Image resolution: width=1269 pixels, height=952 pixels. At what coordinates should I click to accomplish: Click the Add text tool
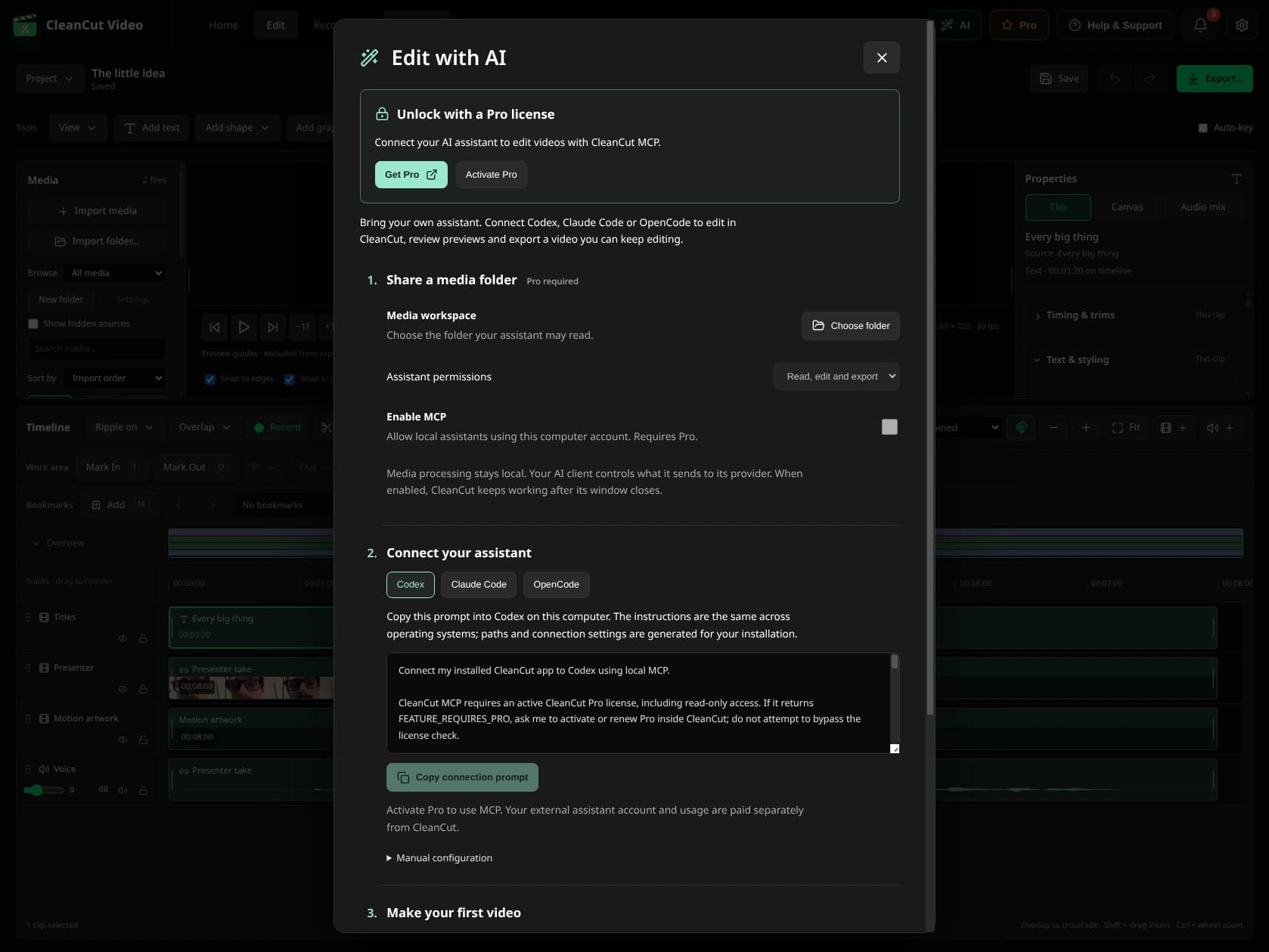(151, 128)
